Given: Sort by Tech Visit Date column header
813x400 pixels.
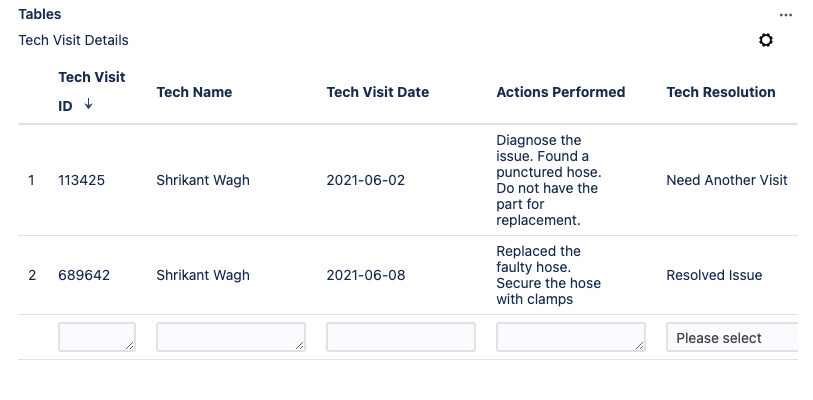Looking at the screenshot, I should tap(377, 92).
